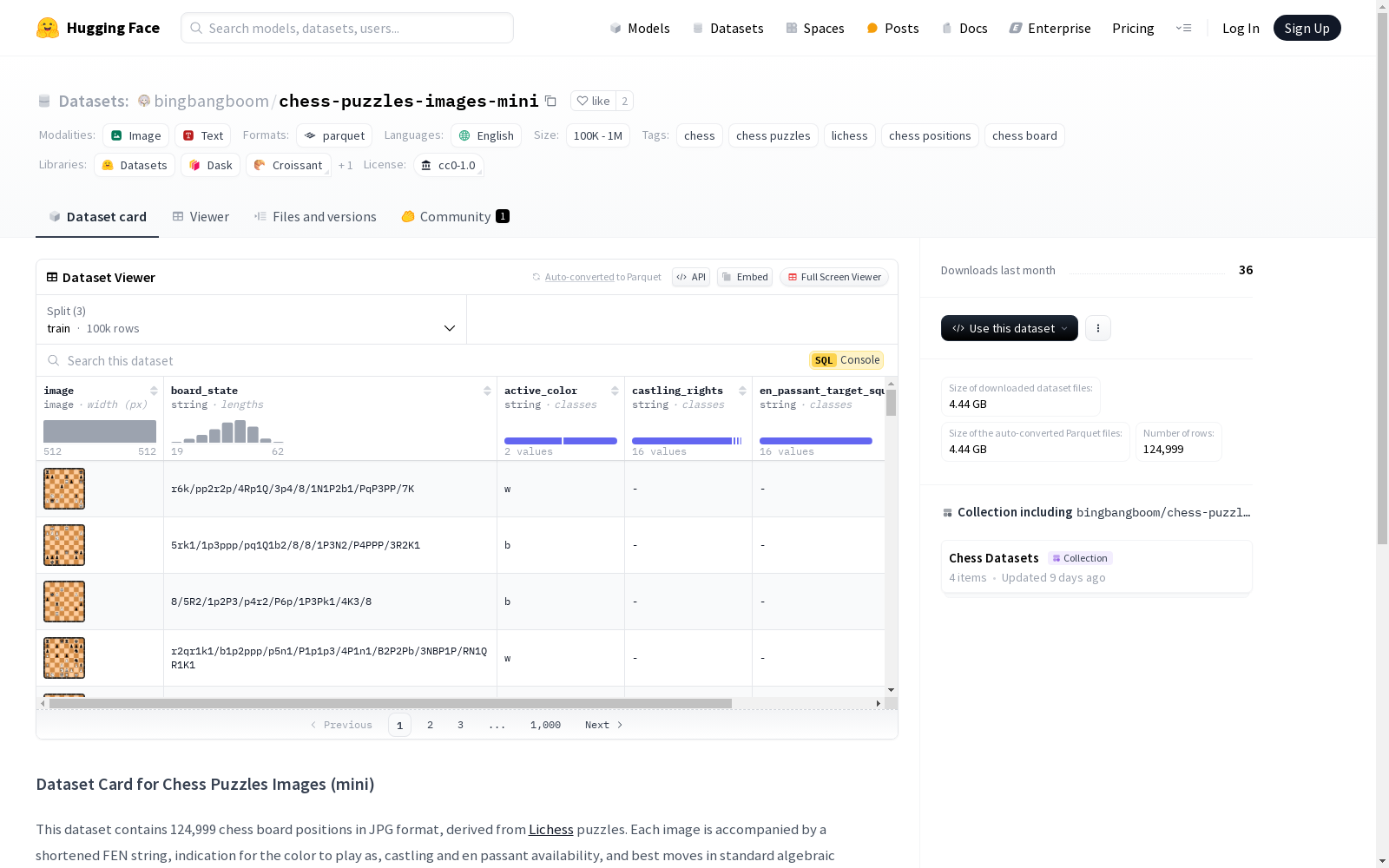
Task: Select the lichess tag
Action: click(x=849, y=135)
